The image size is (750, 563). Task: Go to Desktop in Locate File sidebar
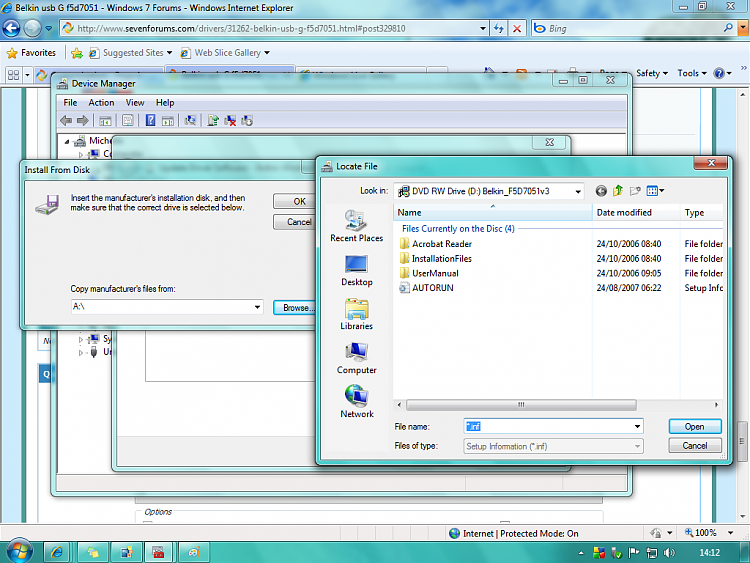pyautogui.click(x=357, y=270)
